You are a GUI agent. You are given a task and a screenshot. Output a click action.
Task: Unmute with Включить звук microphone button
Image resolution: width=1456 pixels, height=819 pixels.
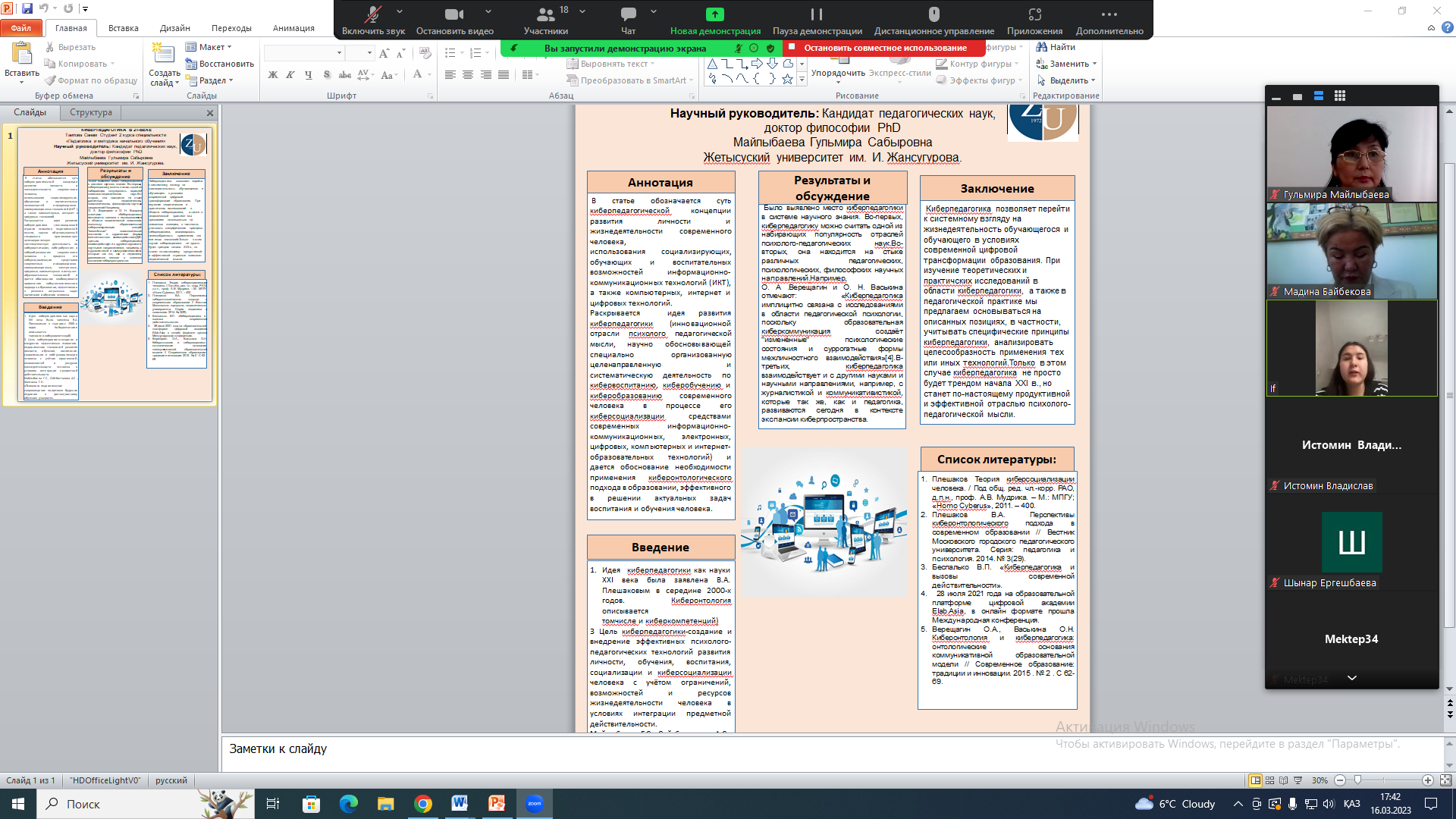pos(372,14)
